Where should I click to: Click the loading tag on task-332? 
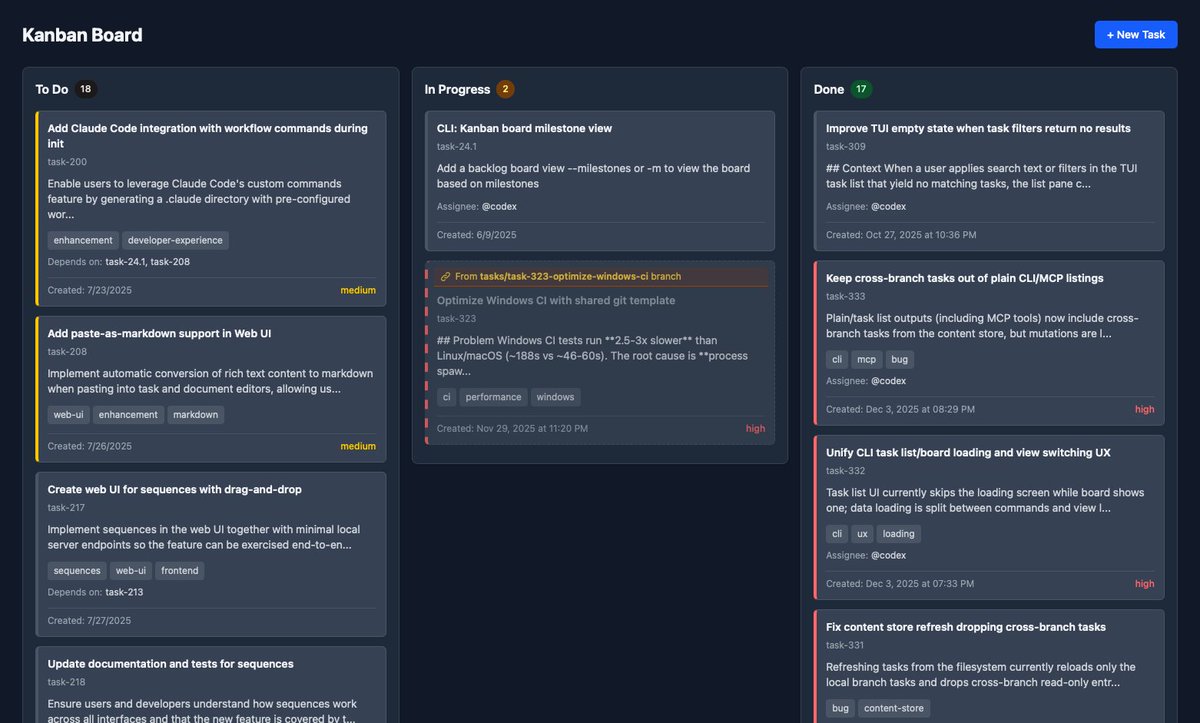[899, 534]
